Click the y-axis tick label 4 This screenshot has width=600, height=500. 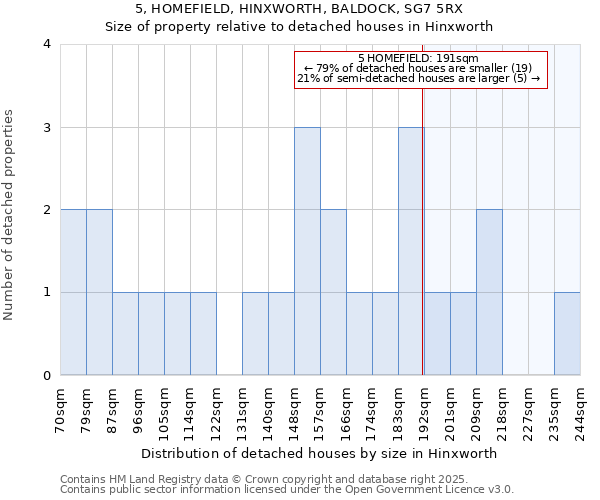tap(46, 44)
